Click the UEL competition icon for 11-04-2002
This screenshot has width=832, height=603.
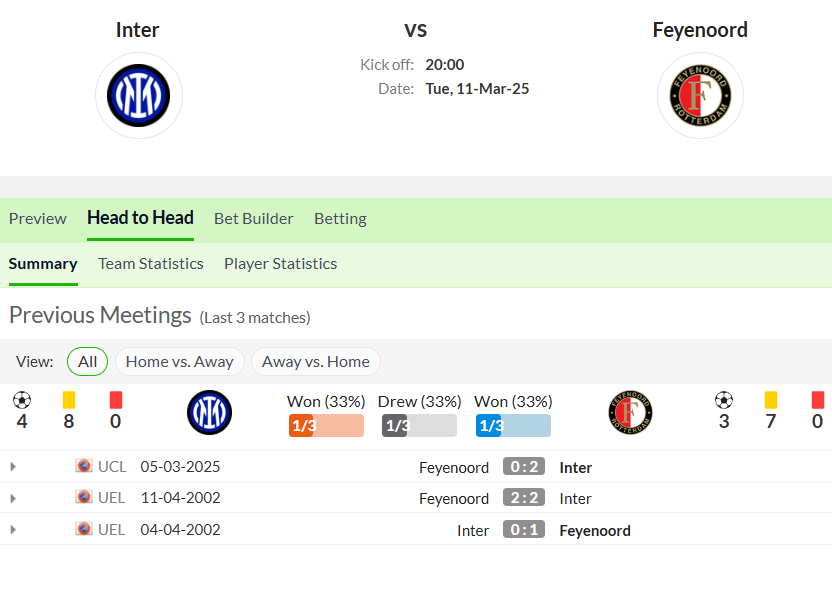[84, 497]
